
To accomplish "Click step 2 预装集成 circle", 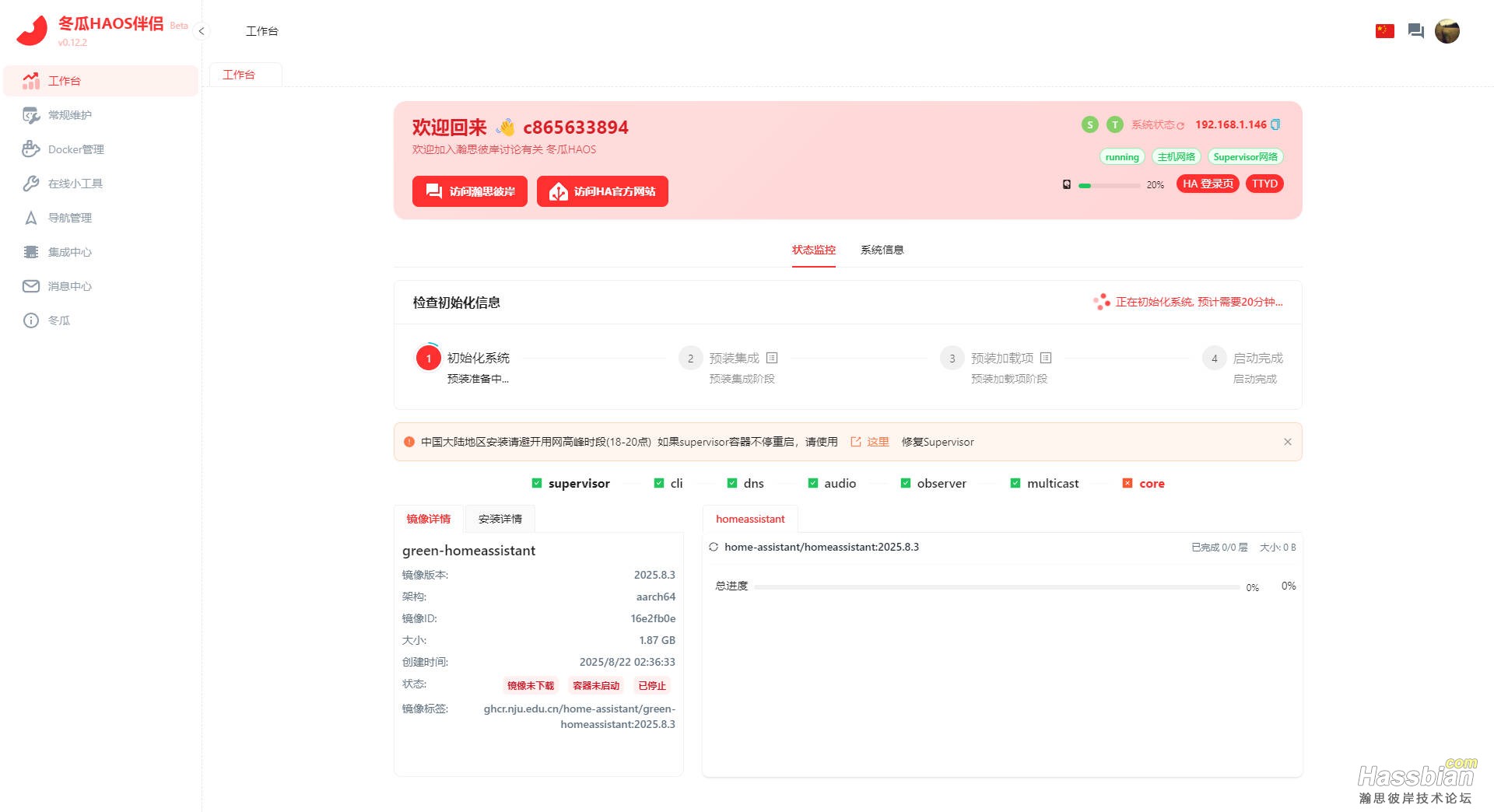I will click(x=691, y=358).
